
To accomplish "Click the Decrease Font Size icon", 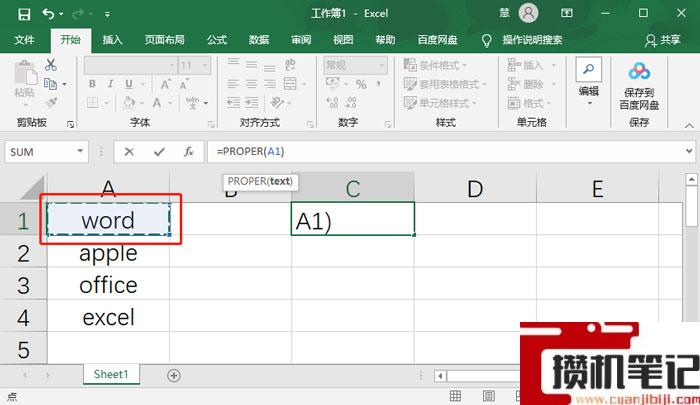I will [x=184, y=84].
